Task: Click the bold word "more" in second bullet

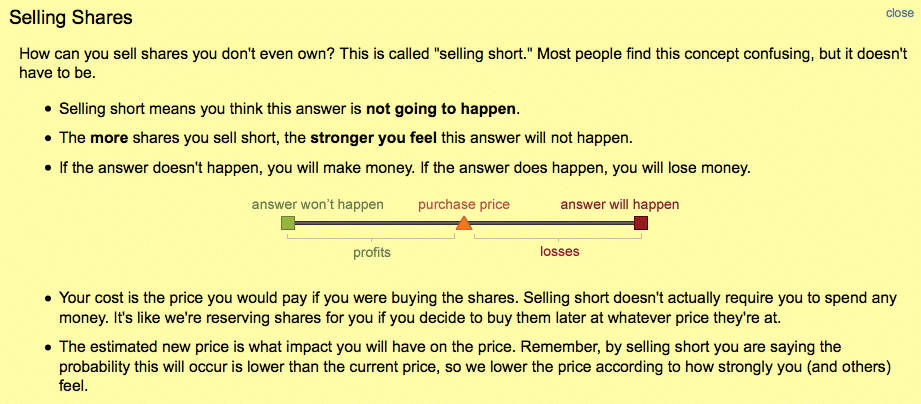Action: (106, 139)
